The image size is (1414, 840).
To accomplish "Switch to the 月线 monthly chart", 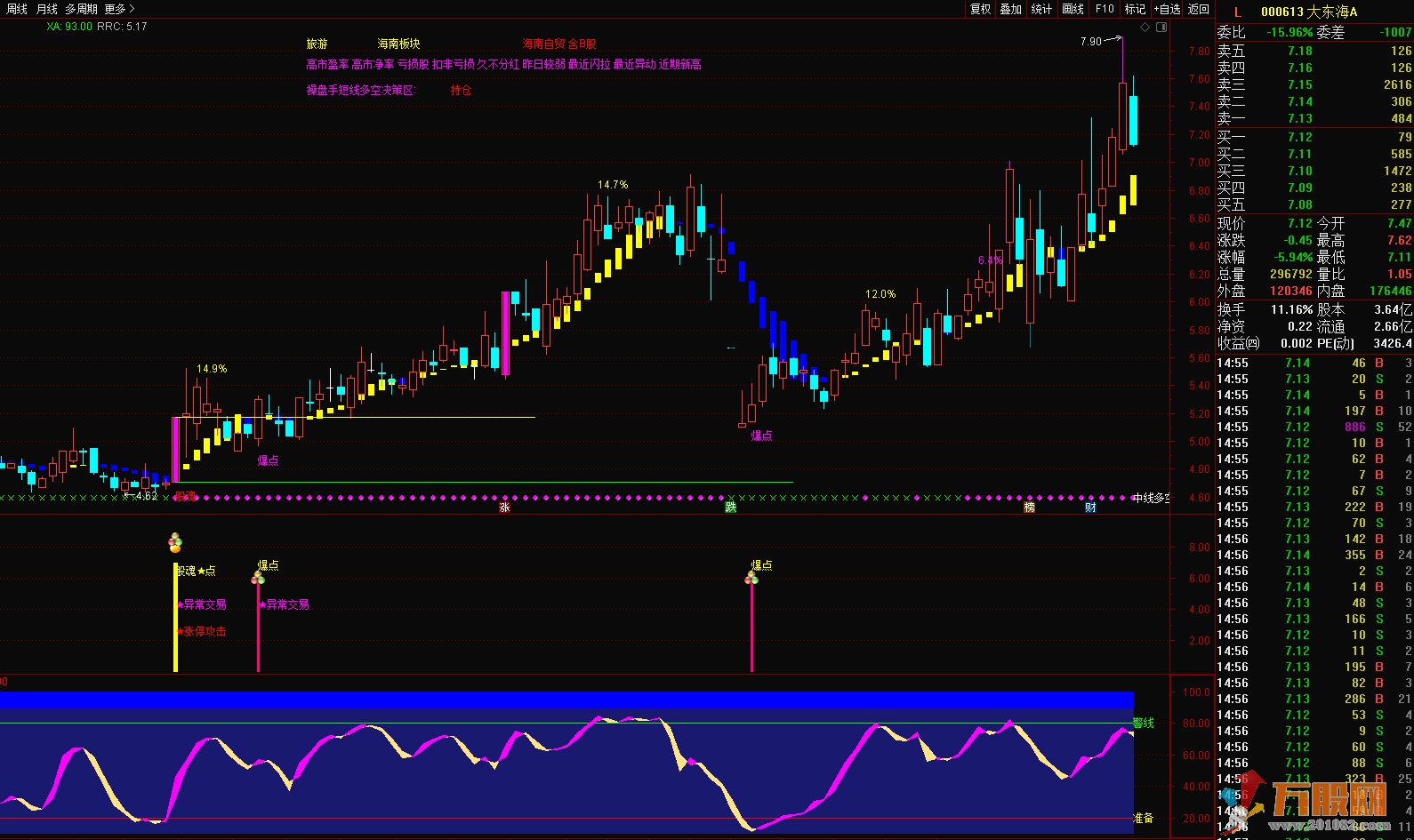I will coord(46,9).
